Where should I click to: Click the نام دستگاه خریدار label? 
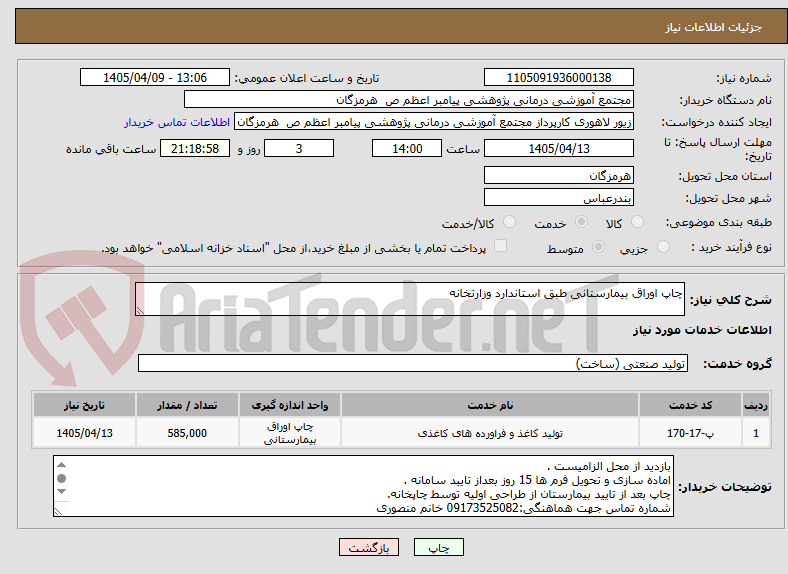726,100
